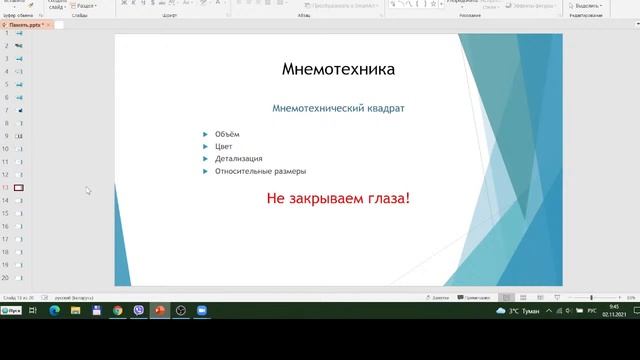This screenshot has height=360, width=640.
Task: Select slide 2 thumbnail
Action: point(19,46)
